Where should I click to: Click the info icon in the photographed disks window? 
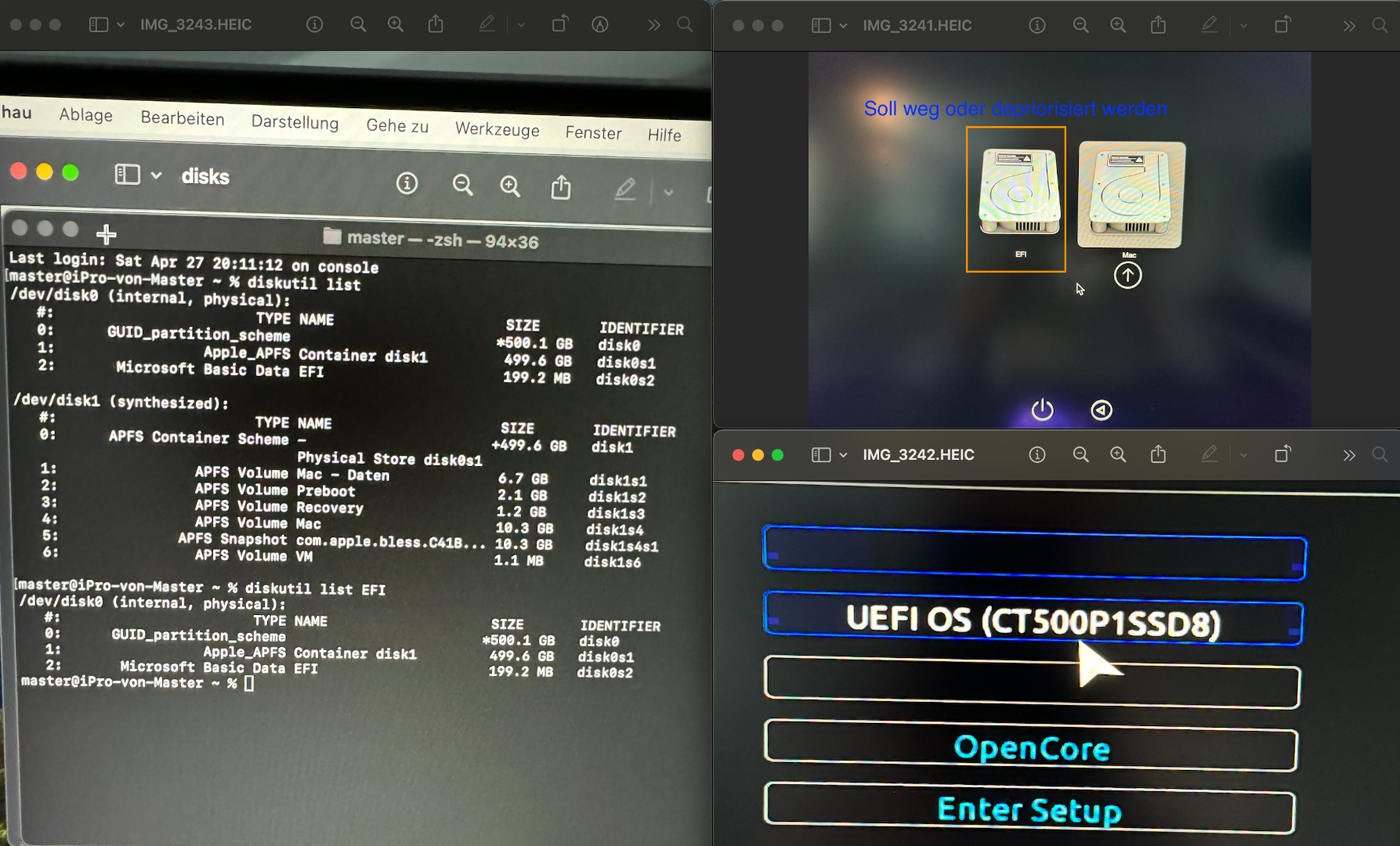pyautogui.click(x=407, y=183)
